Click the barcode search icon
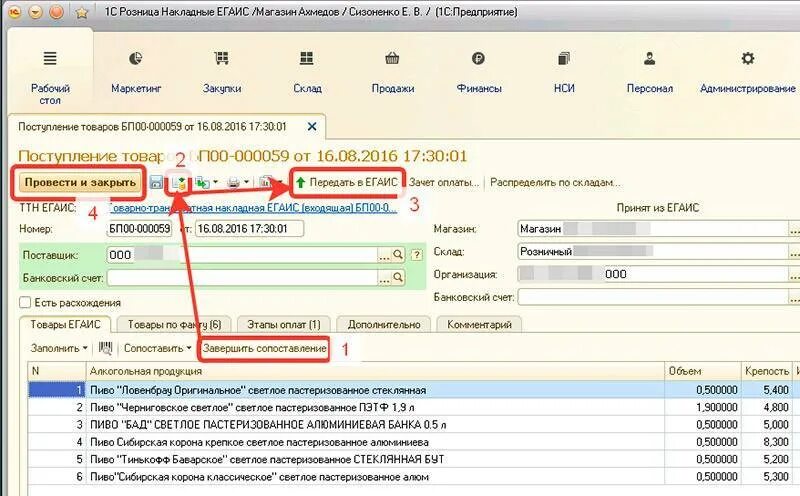This screenshot has width=800, height=496. tap(105, 349)
